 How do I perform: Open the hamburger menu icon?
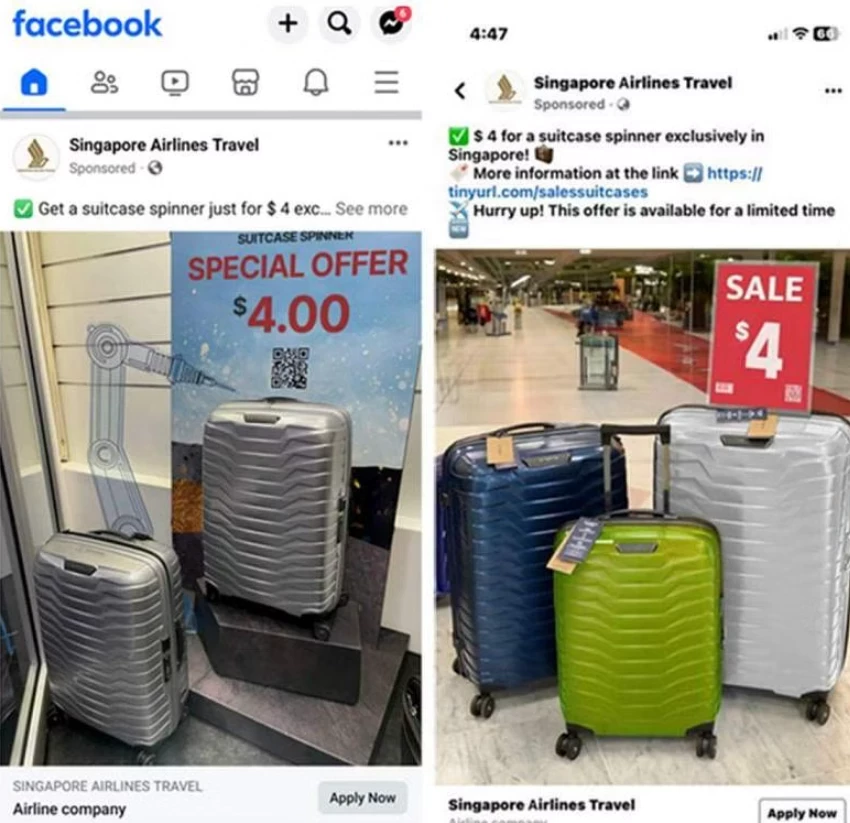point(387,82)
